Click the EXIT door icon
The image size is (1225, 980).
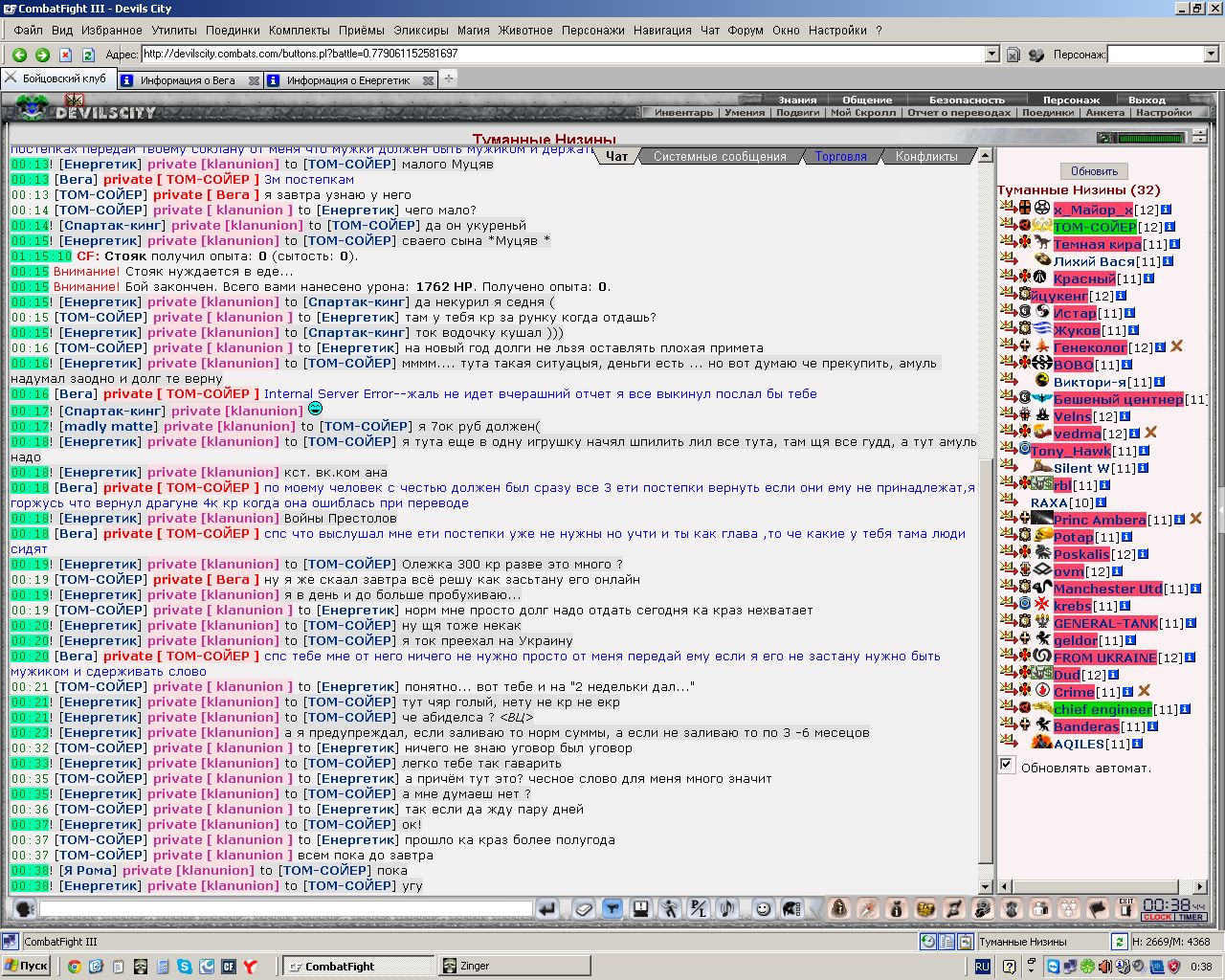(1126, 907)
